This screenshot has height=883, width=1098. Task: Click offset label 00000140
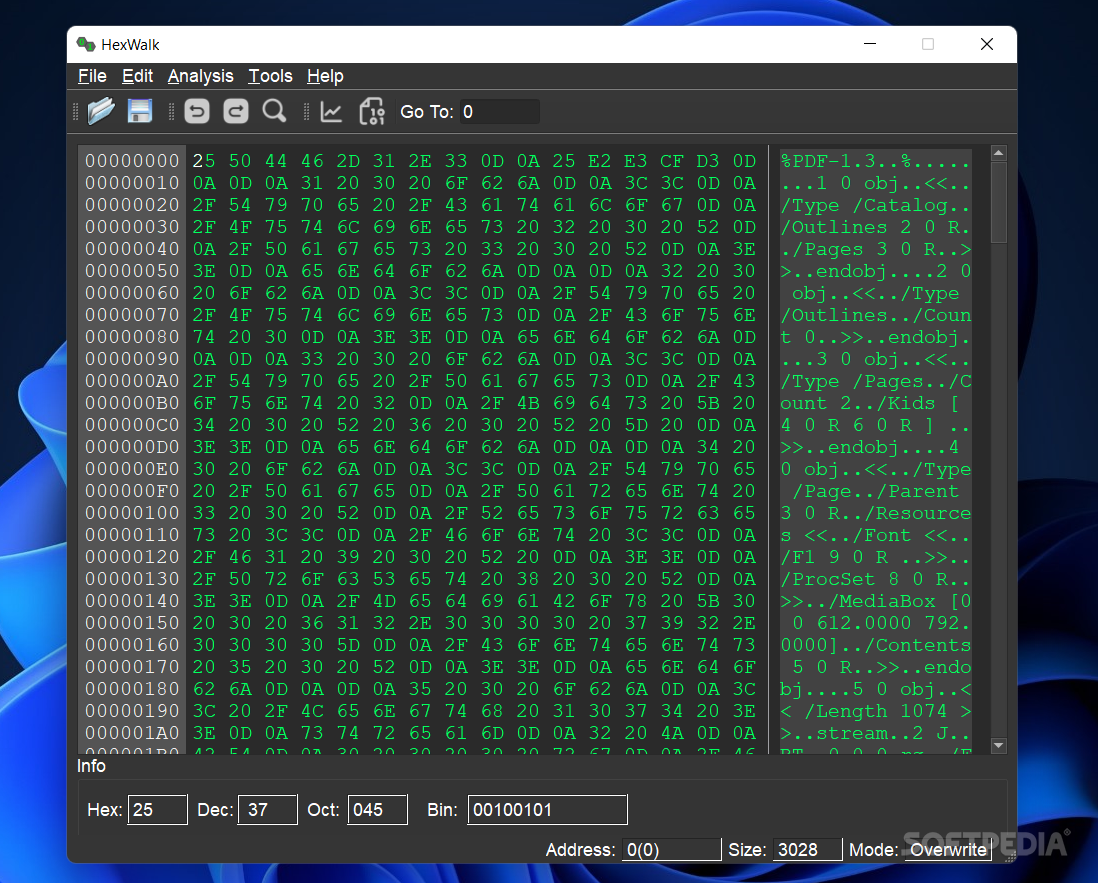pyautogui.click(x=132, y=601)
